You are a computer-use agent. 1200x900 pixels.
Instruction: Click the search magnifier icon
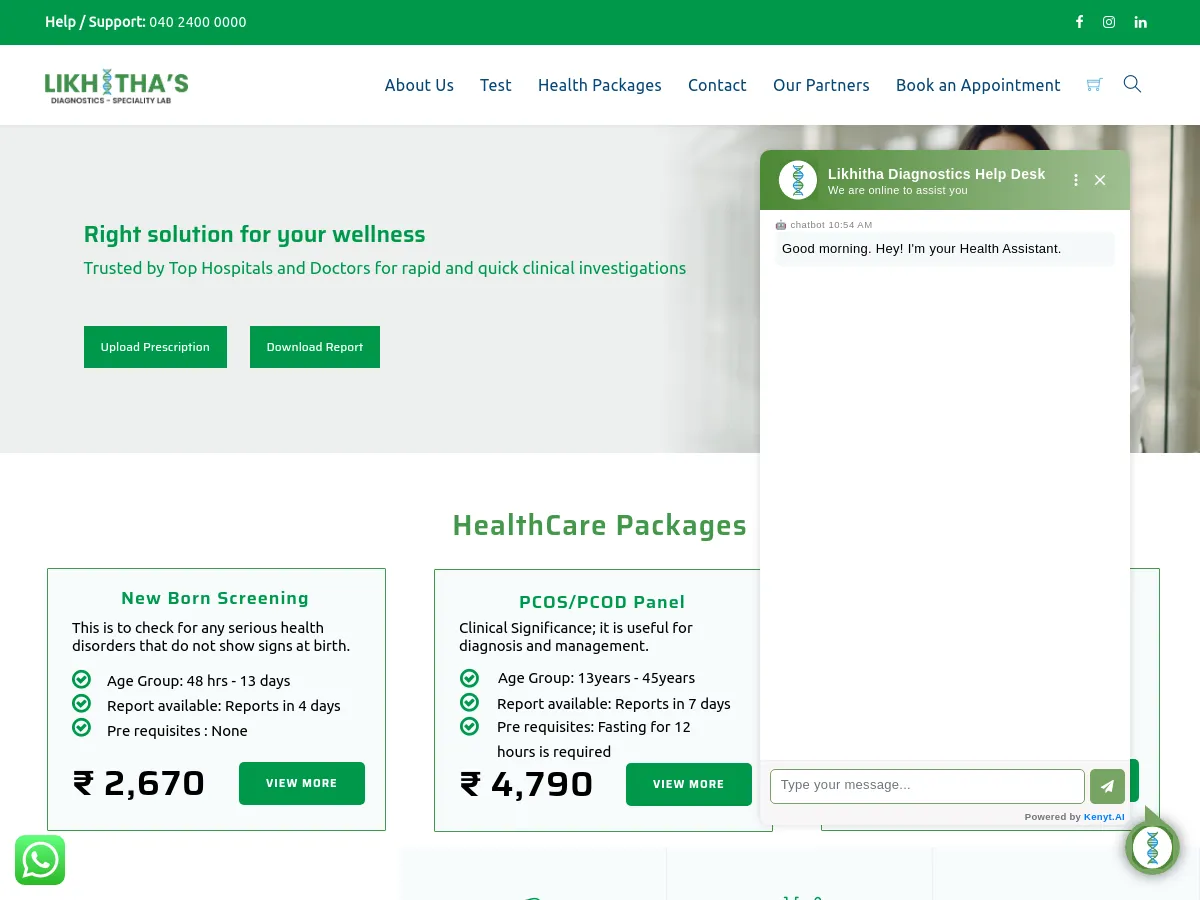click(x=1132, y=84)
